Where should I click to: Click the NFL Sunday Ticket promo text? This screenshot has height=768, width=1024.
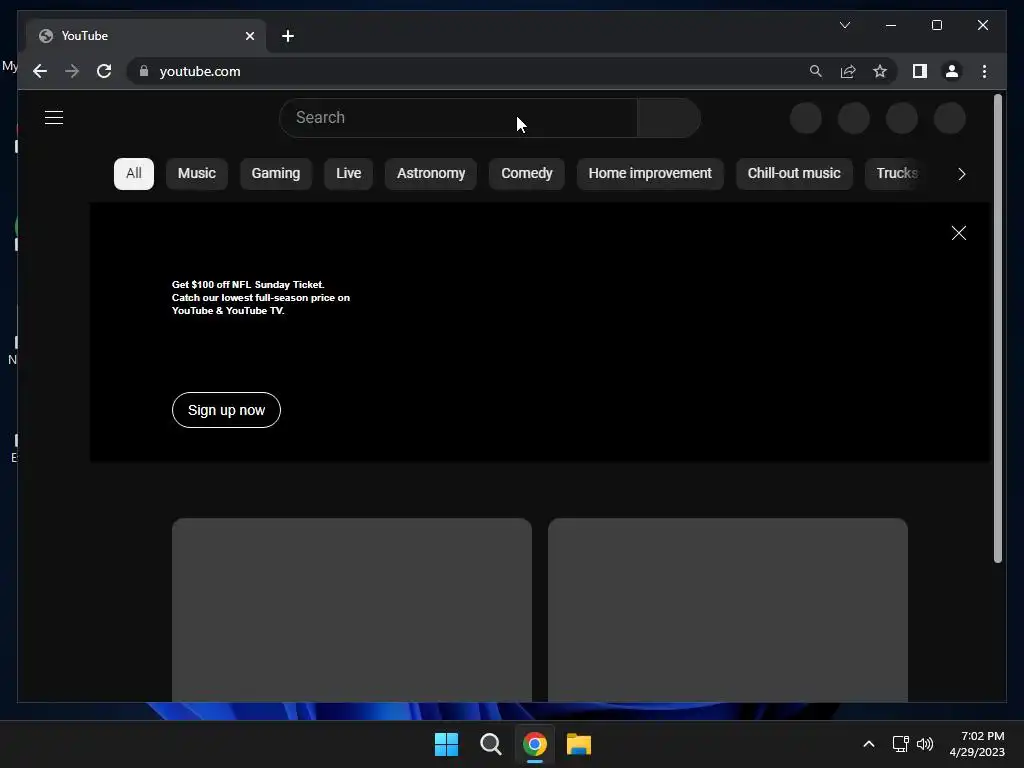[x=261, y=298]
